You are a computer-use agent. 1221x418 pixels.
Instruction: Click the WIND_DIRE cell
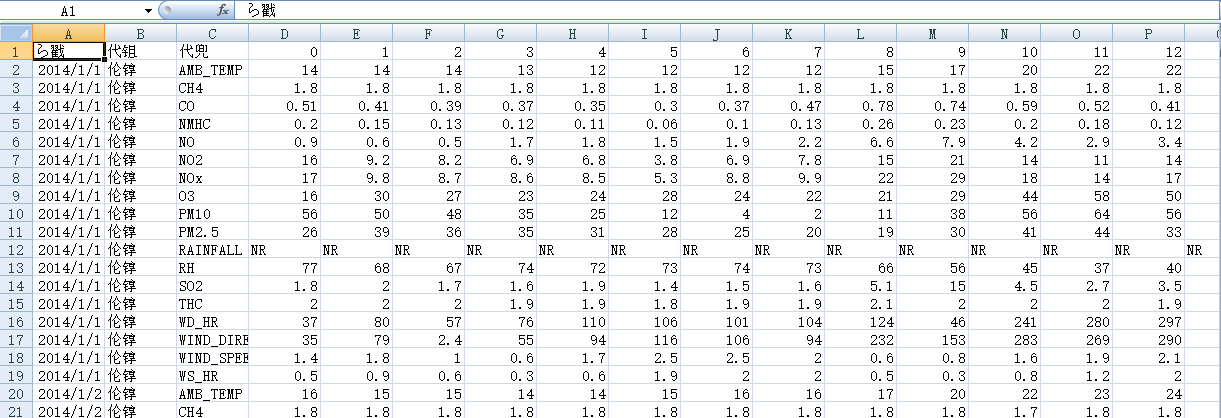click(x=212, y=340)
